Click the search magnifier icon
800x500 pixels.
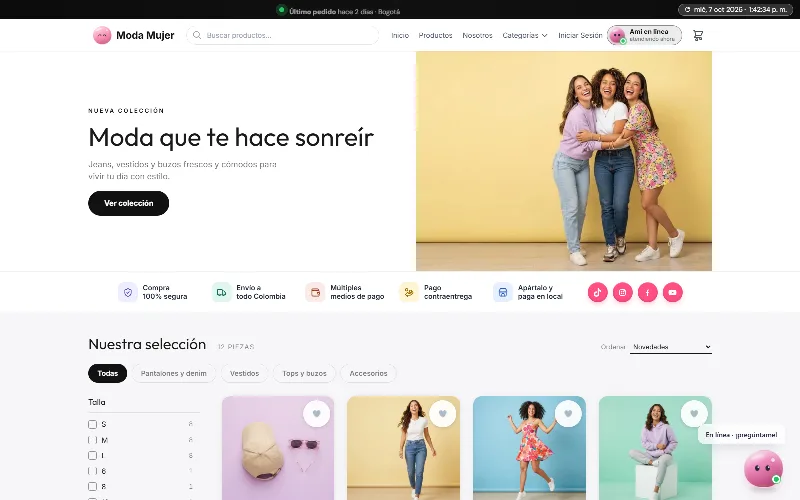point(197,35)
